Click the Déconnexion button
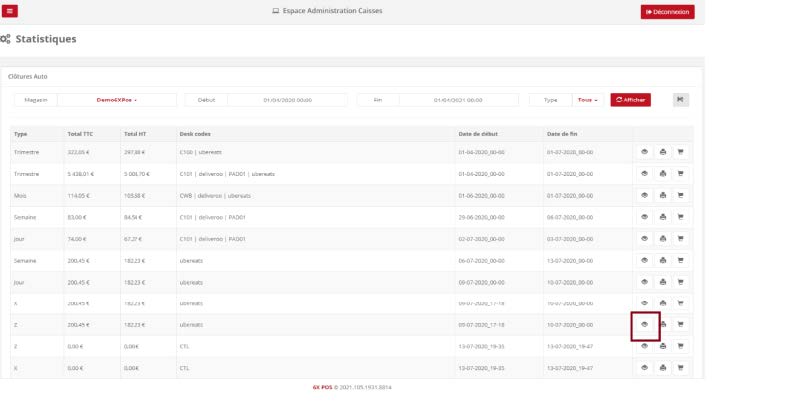 (667, 12)
